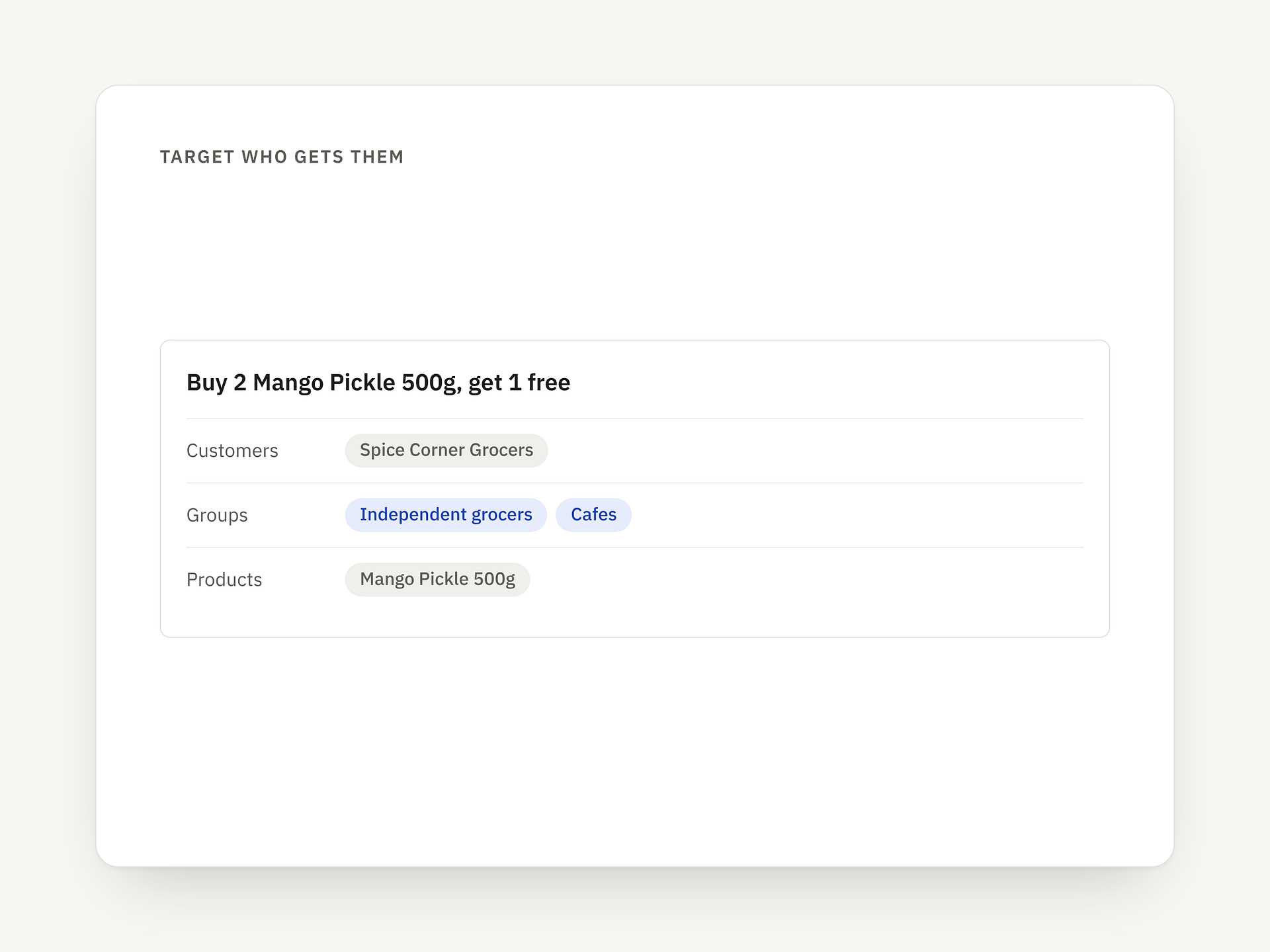Click the Spice Corner Grocers customer chip

pyautogui.click(x=446, y=450)
